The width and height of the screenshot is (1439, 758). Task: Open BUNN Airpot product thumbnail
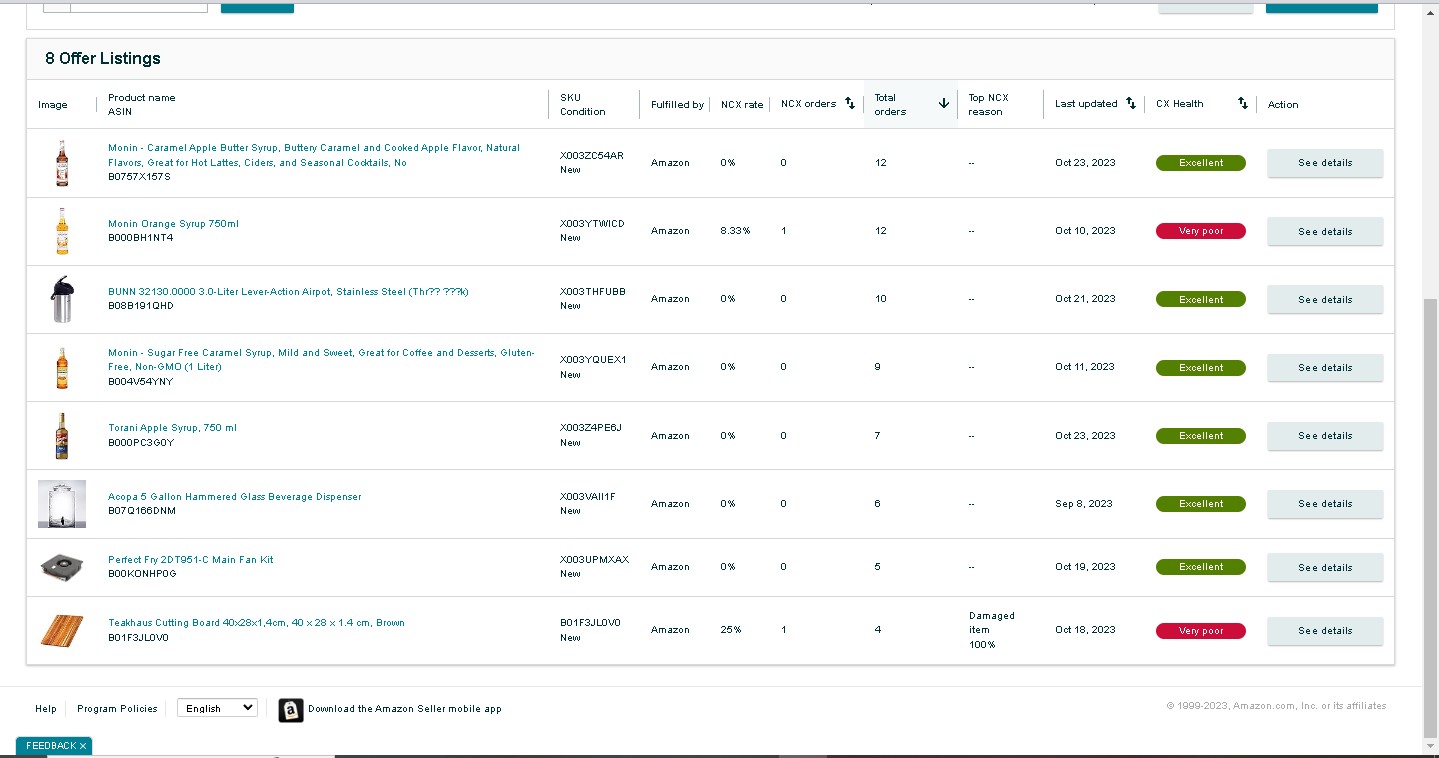tap(62, 299)
